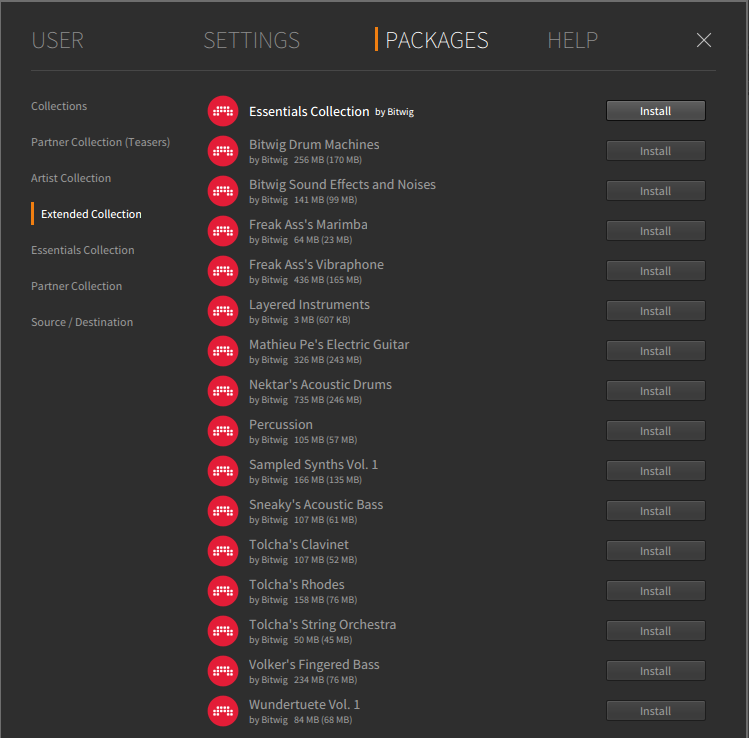Image resolution: width=749 pixels, height=738 pixels.
Task: Install Bitwig Sound Effects and Noises
Action: 655,191
